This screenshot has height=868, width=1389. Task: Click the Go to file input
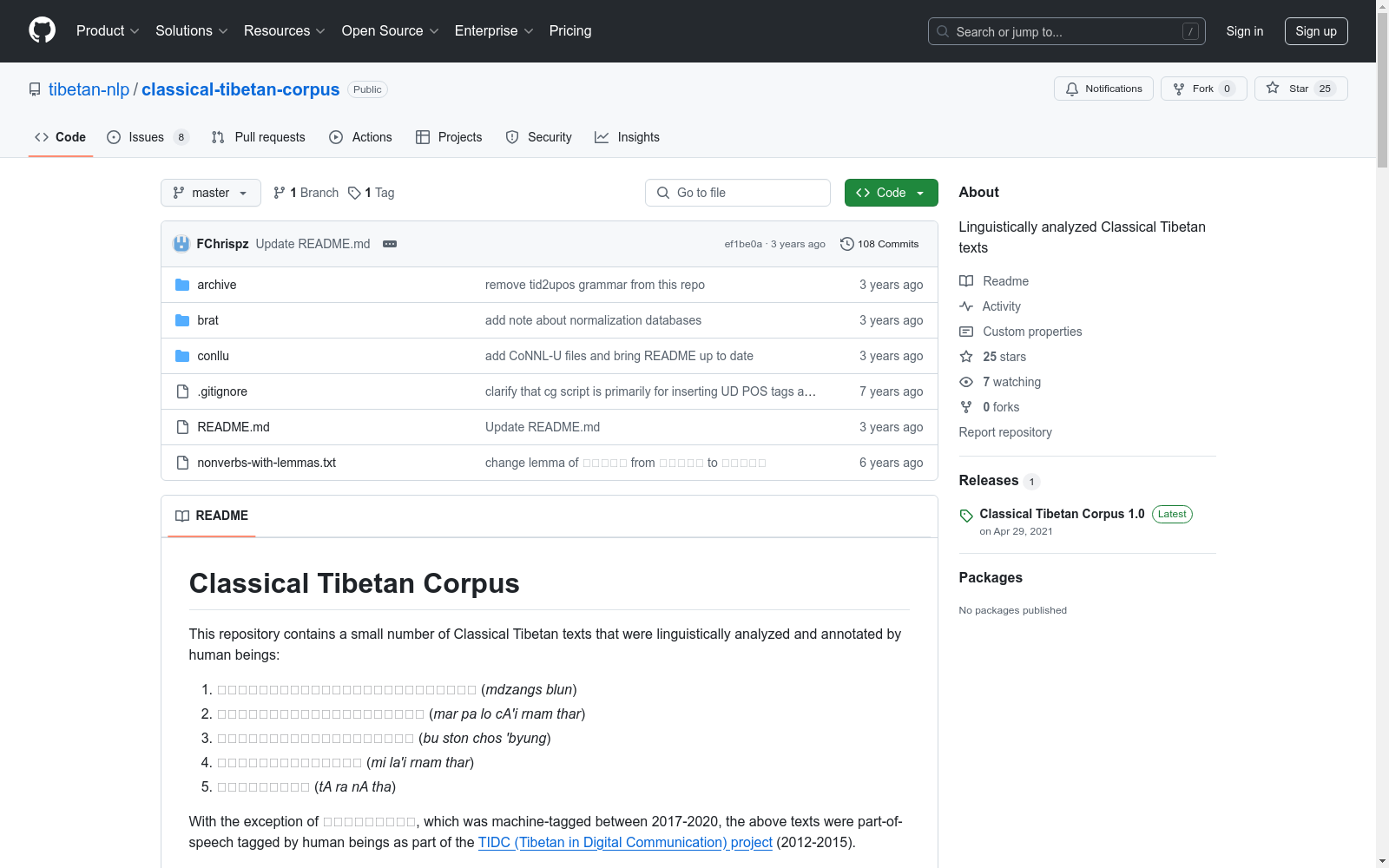point(738,193)
